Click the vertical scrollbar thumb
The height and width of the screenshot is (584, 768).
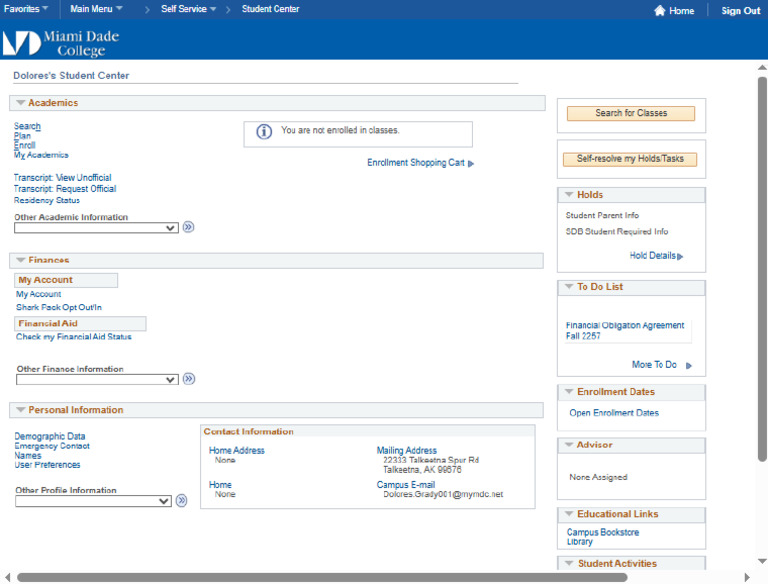click(x=762, y=269)
